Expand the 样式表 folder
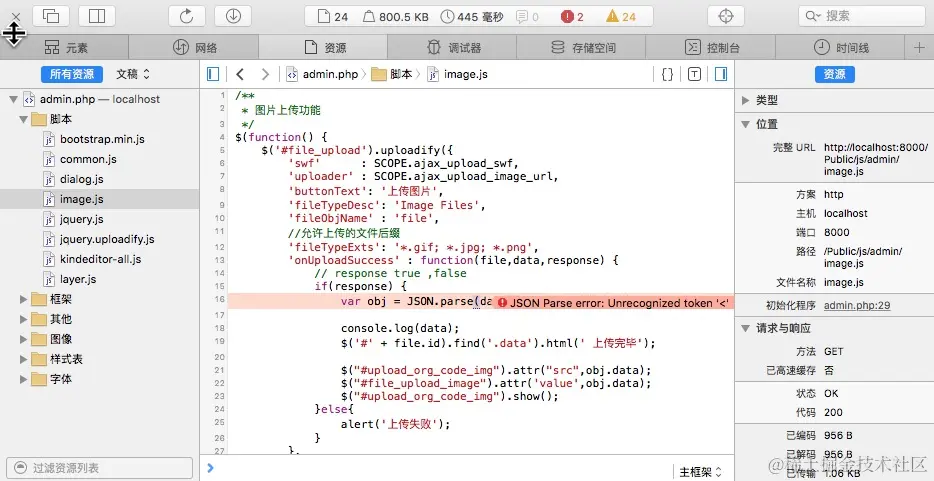The width and height of the screenshot is (934, 481). point(23,359)
